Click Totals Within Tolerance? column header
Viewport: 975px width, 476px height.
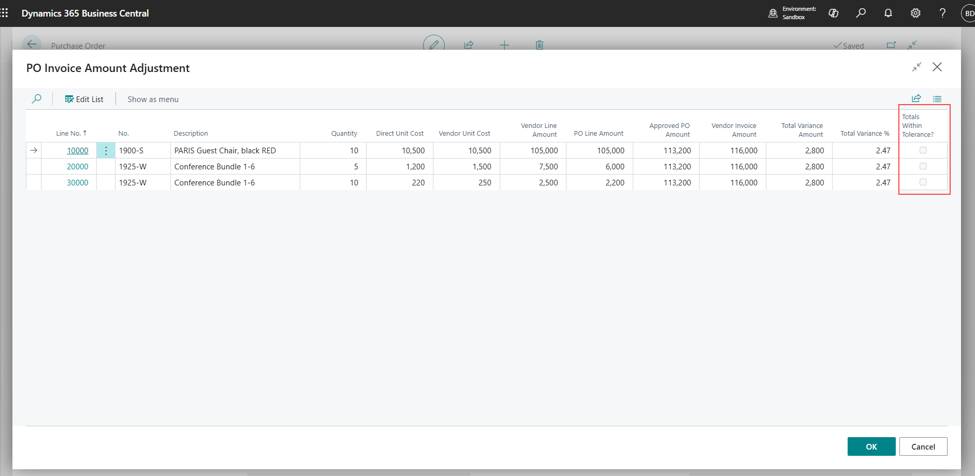(918, 126)
